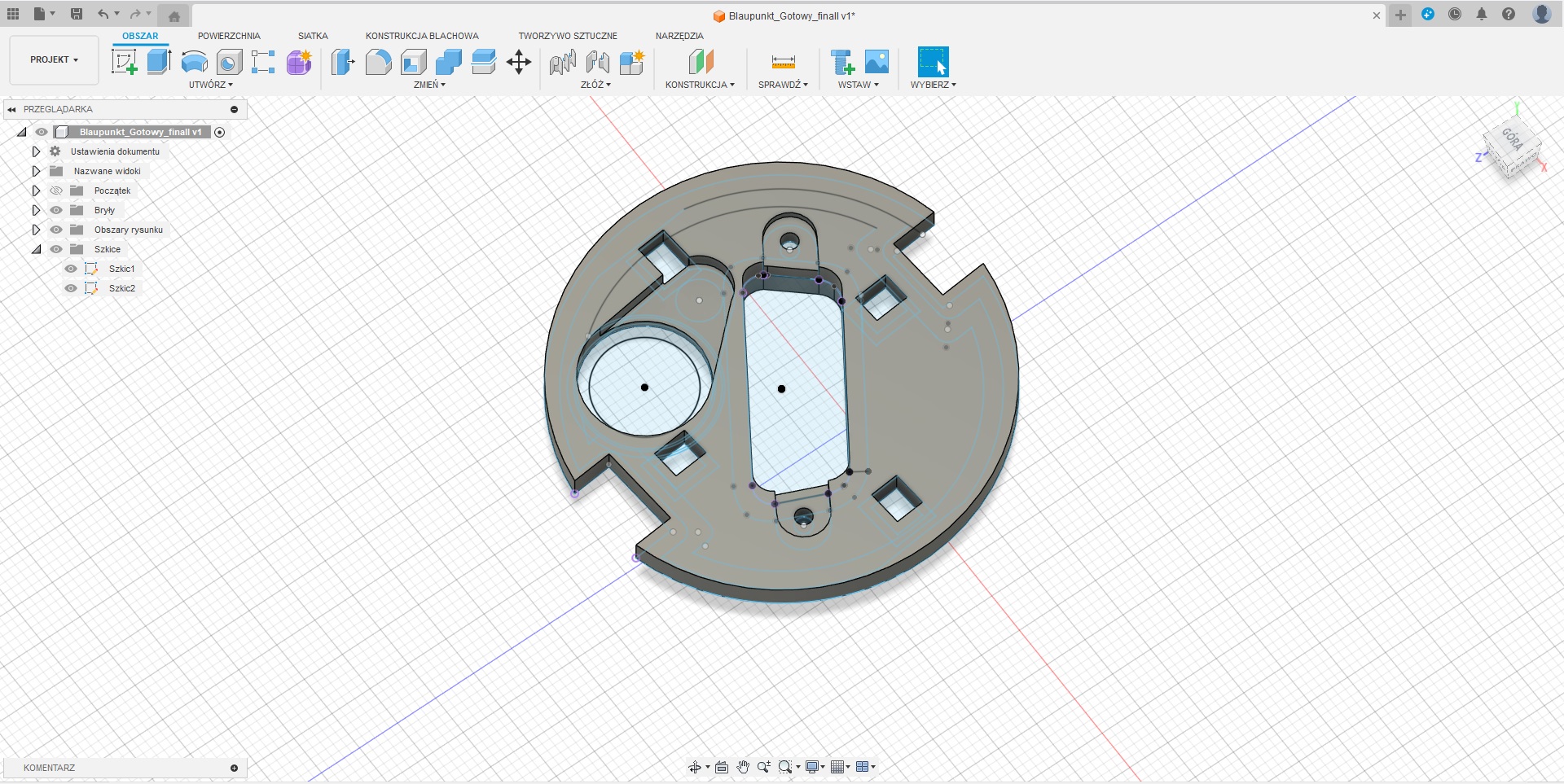Pick the Move/Copy arrows tool
This screenshot has width=1564, height=784.
pyautogui.click(x=519, y=62)
